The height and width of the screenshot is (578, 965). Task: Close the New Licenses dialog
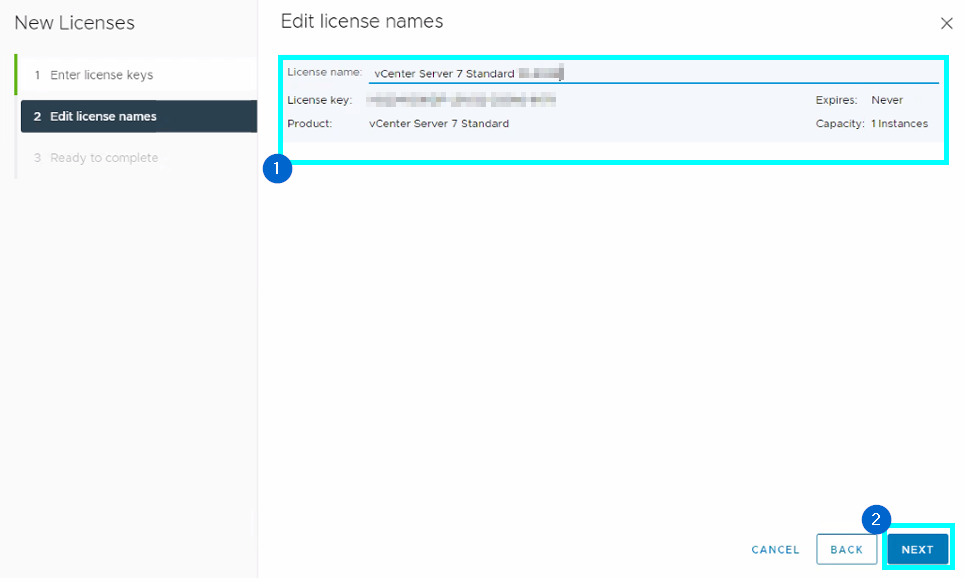pyautogui.click(x=947, y=23)
